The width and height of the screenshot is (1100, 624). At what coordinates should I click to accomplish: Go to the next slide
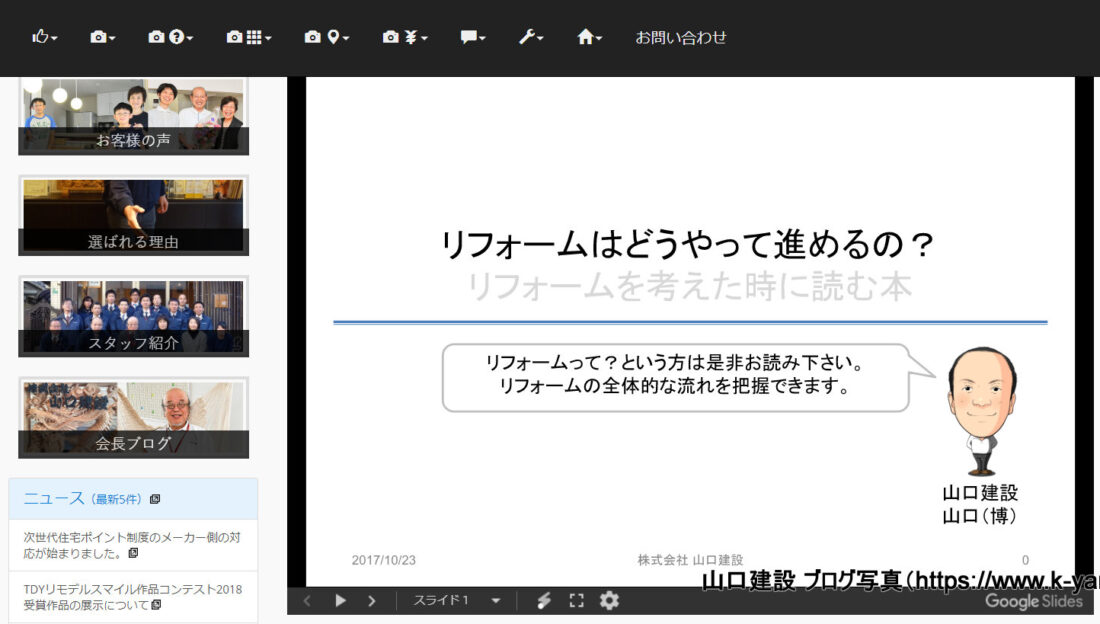point(371,600)
